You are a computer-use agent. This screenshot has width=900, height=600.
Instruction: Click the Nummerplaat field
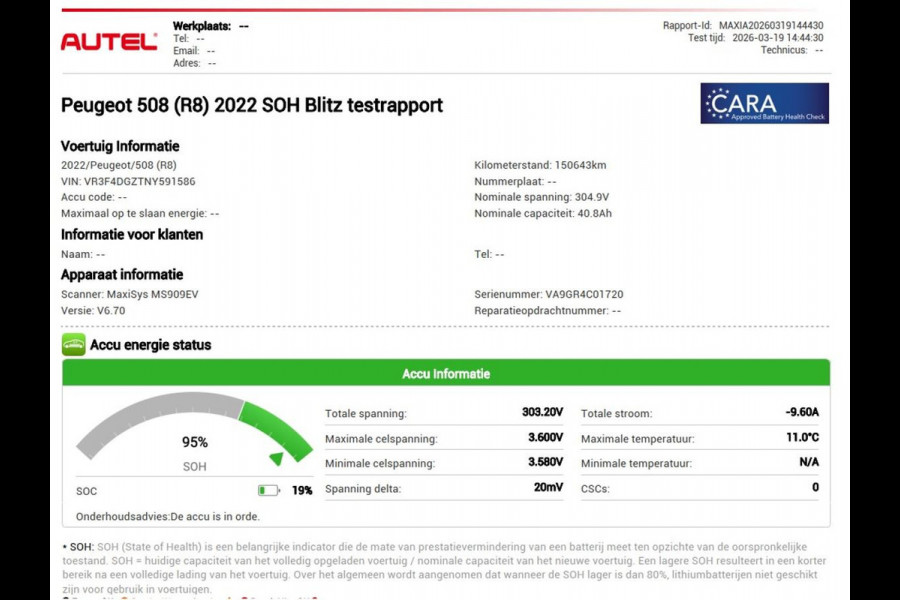(515, 181)
